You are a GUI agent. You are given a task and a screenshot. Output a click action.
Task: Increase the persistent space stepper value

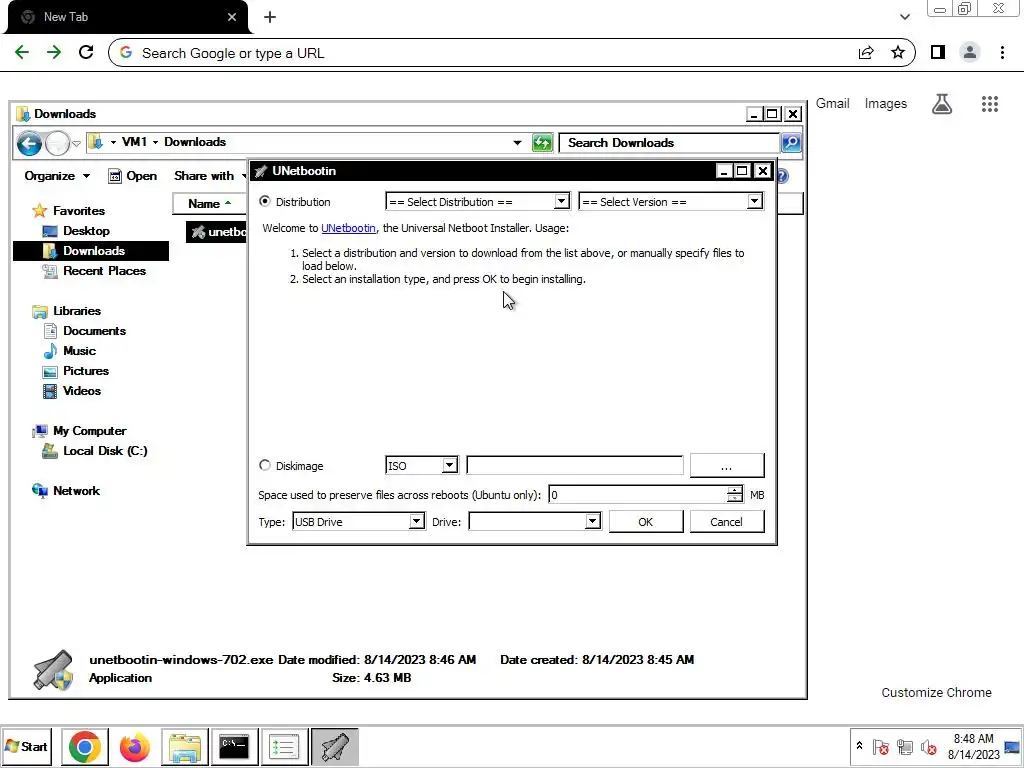(x=735, y=490)
